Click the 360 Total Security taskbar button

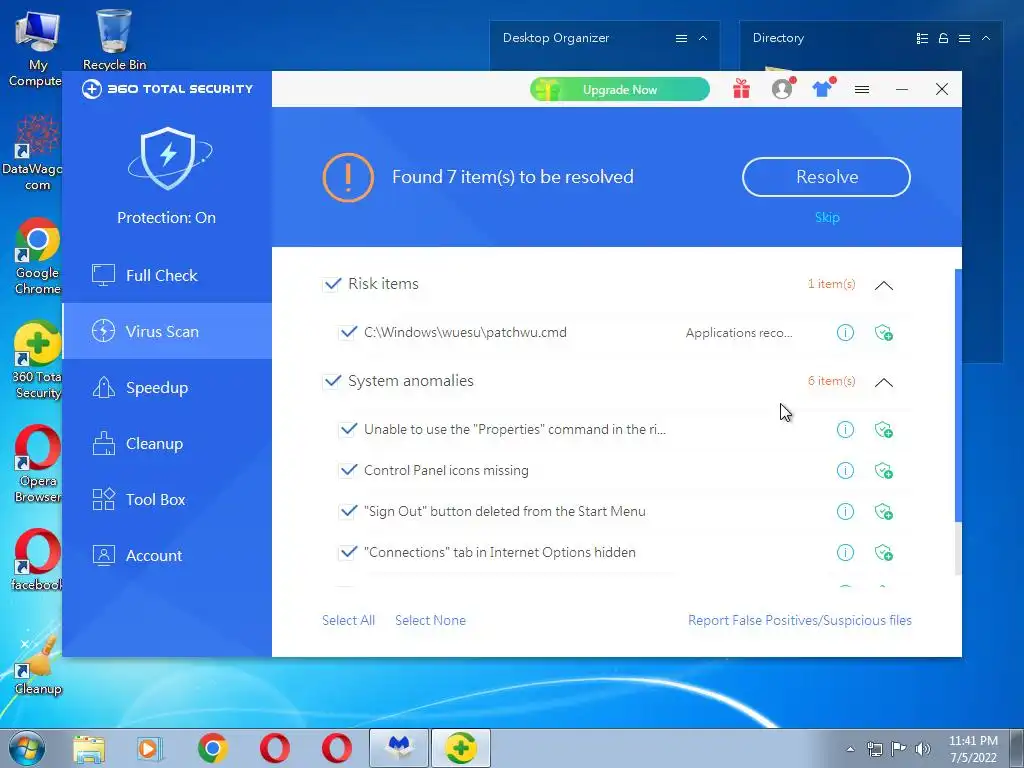(460, 748)
